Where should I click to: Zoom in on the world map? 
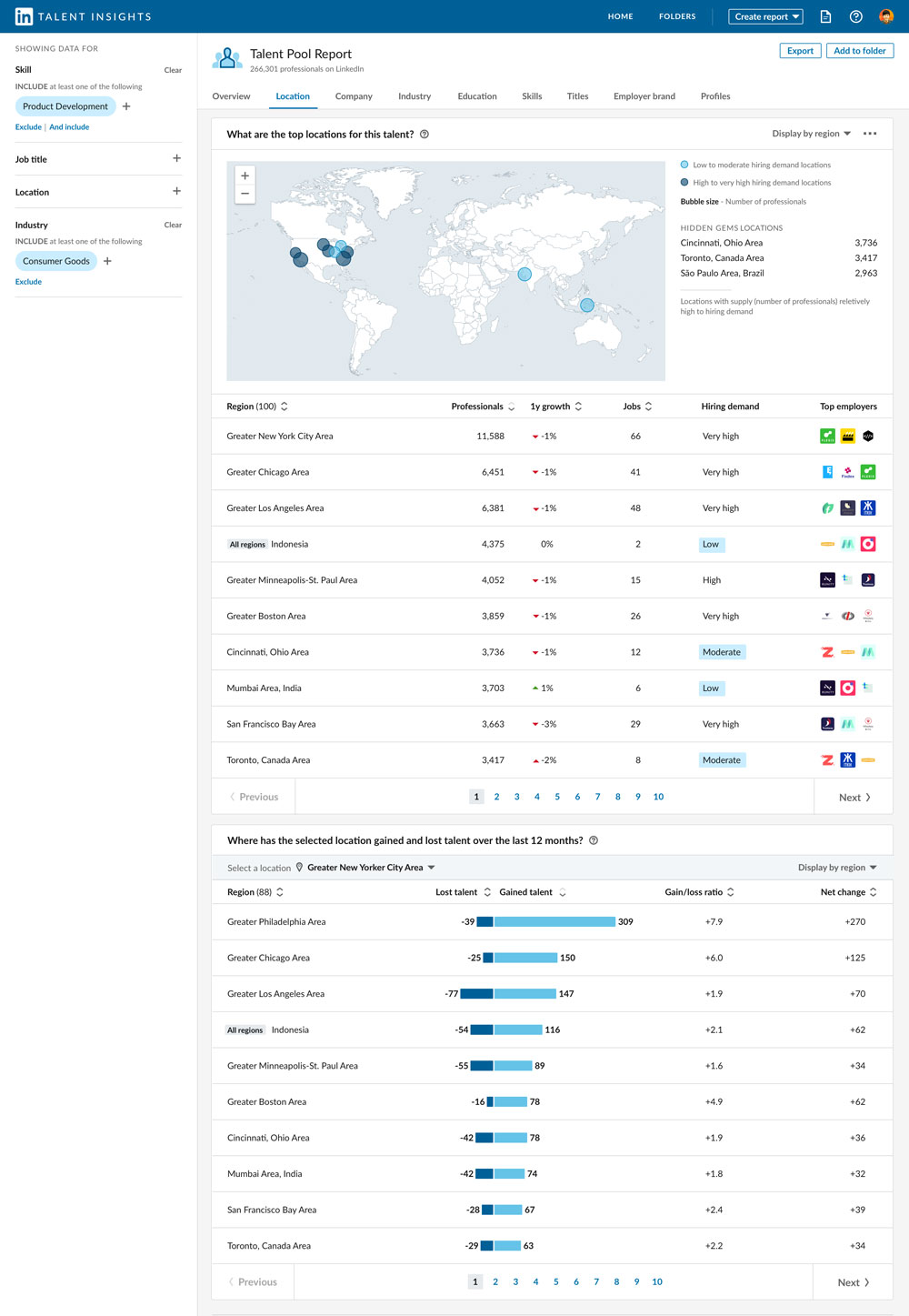pyautogui.click(x=245, y=176)
